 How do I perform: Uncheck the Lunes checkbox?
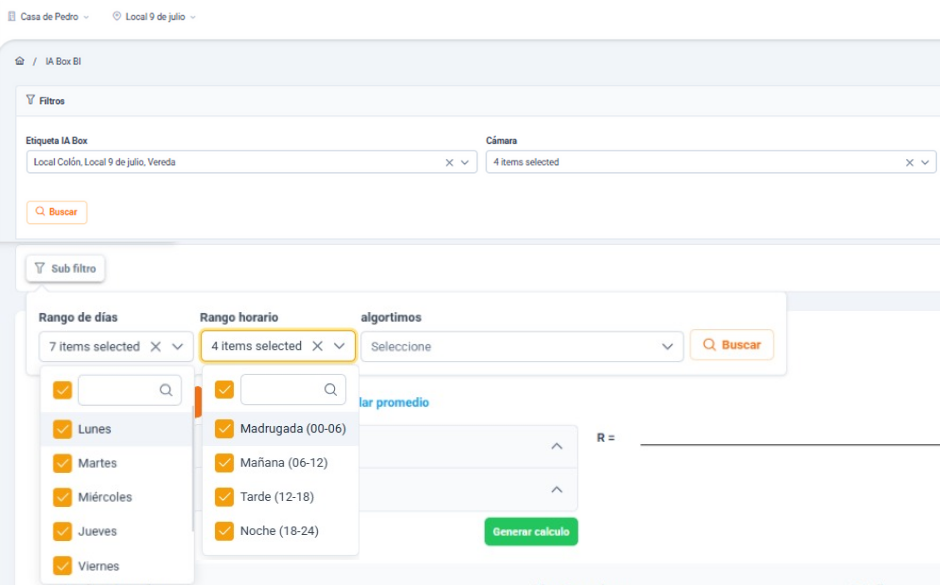[x=62, y=429]
